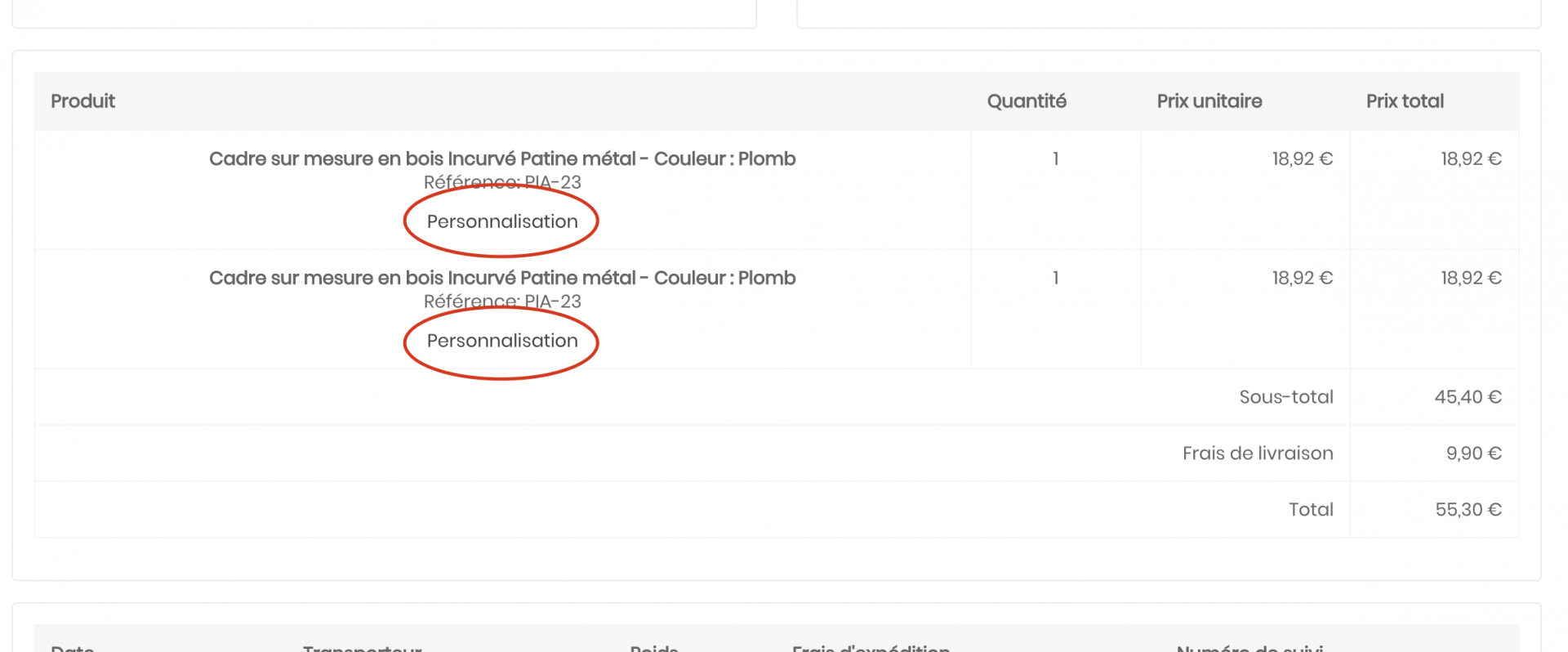The image size is (1568, 652).
Task: Click the 55,30 € total amount
Action: (x=1468, y=510)
